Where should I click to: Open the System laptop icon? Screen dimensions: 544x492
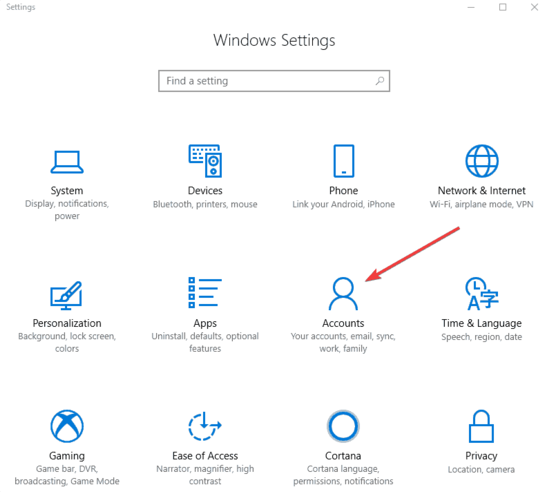point(67,162)
